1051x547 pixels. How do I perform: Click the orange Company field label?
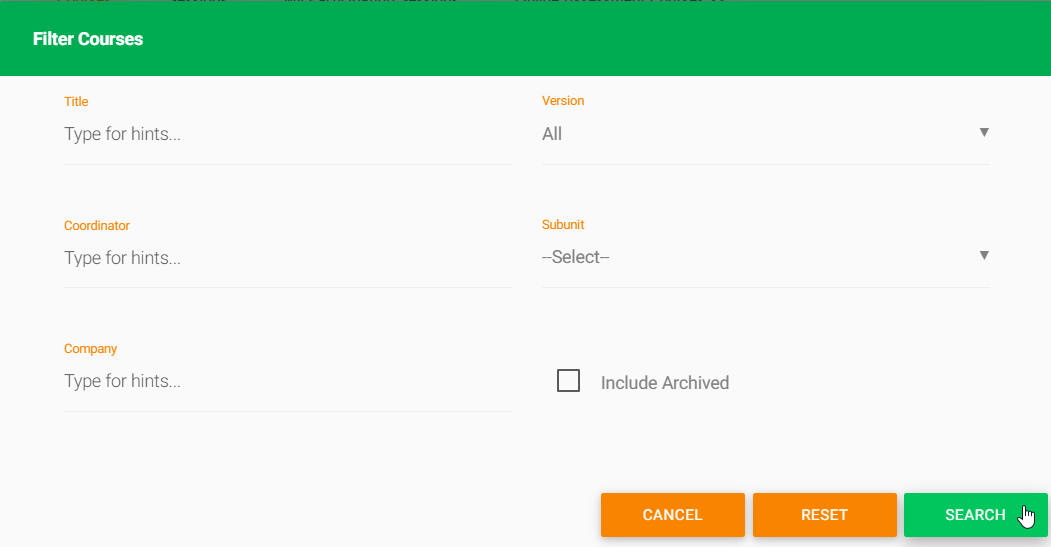(x=90, y=349)
